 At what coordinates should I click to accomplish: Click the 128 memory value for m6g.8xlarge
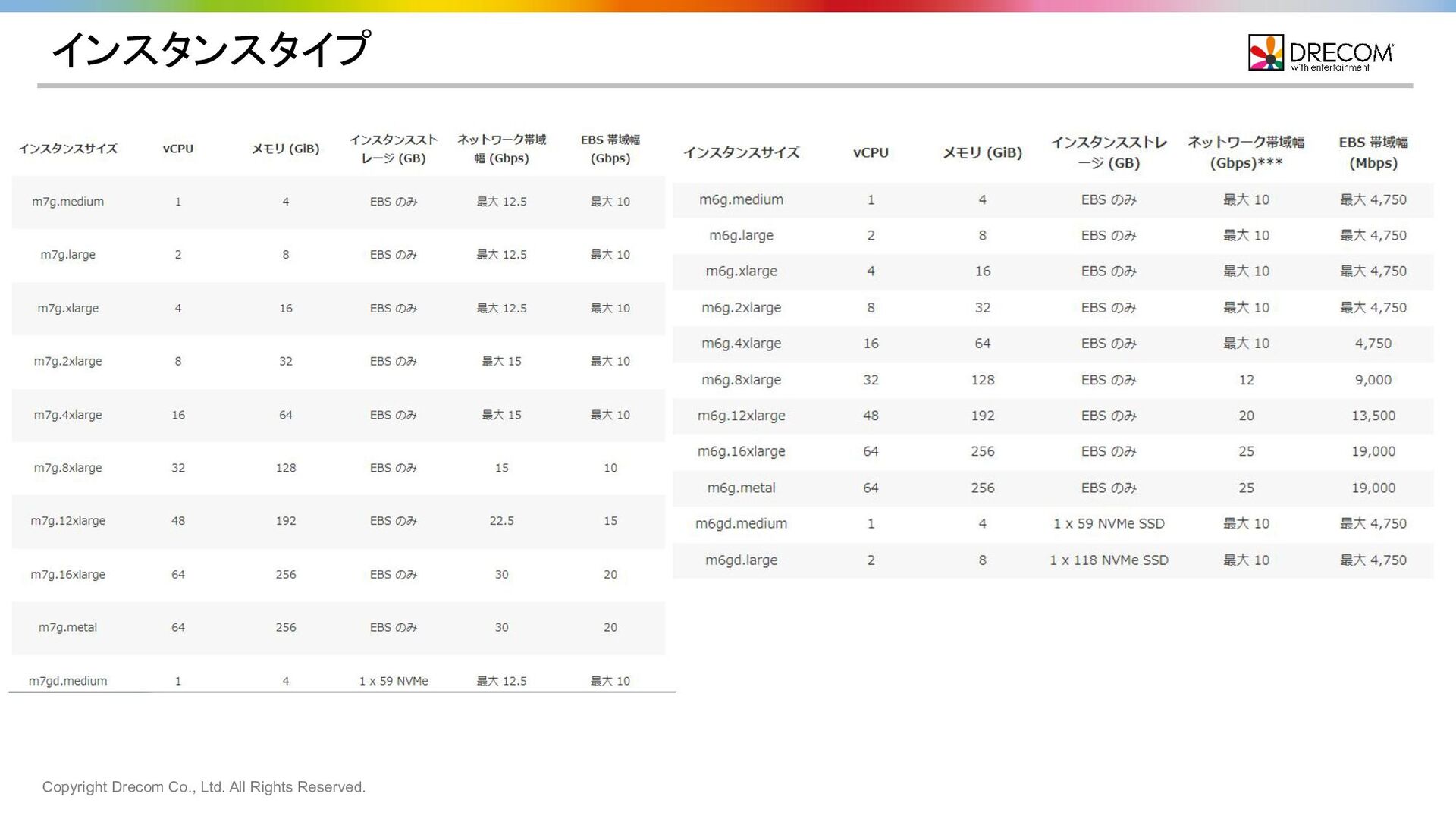982,380
